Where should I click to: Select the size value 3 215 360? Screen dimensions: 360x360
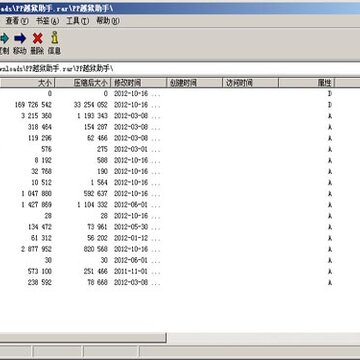click(36, 116)
